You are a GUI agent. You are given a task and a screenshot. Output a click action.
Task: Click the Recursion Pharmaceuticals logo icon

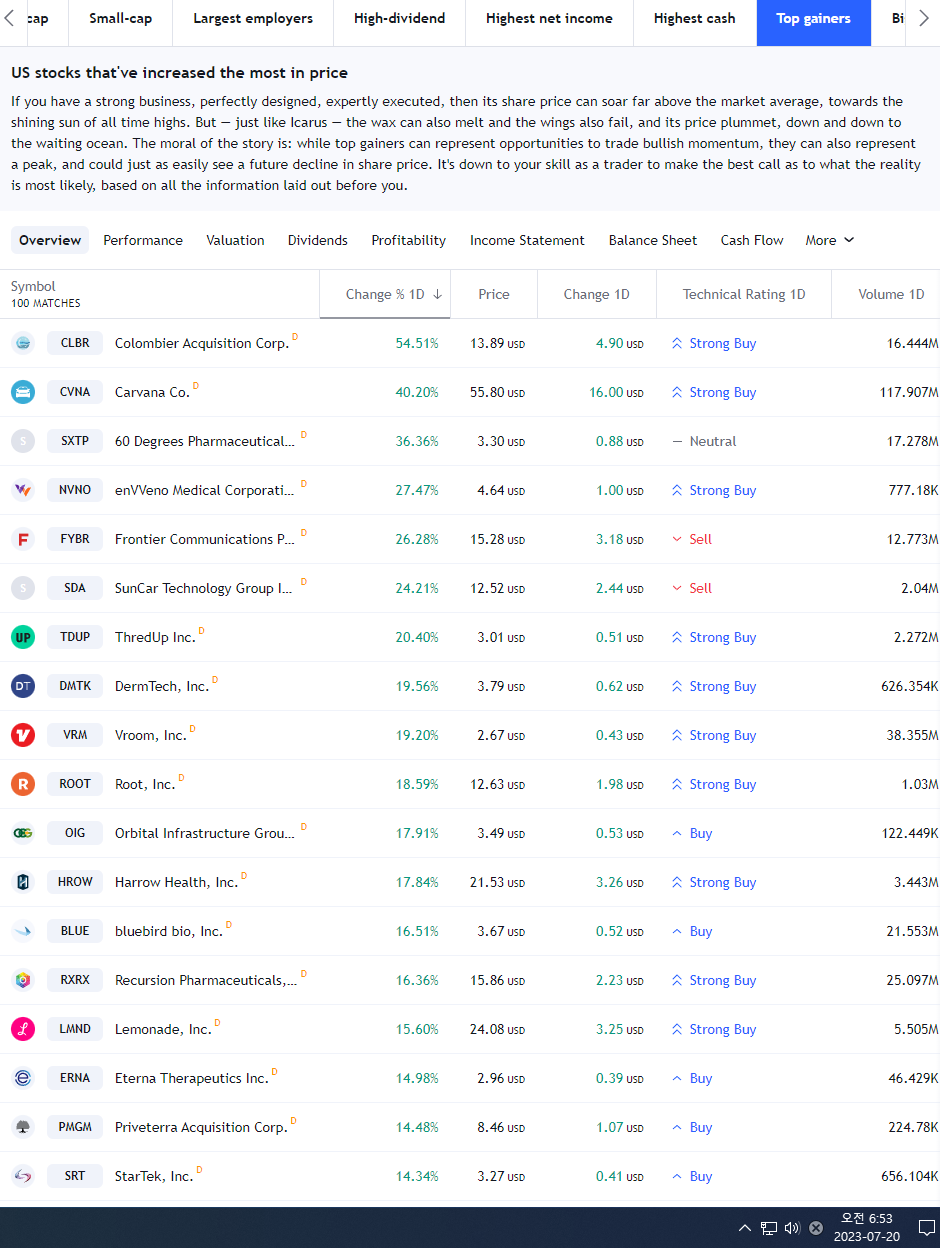(x=23, y=980)
